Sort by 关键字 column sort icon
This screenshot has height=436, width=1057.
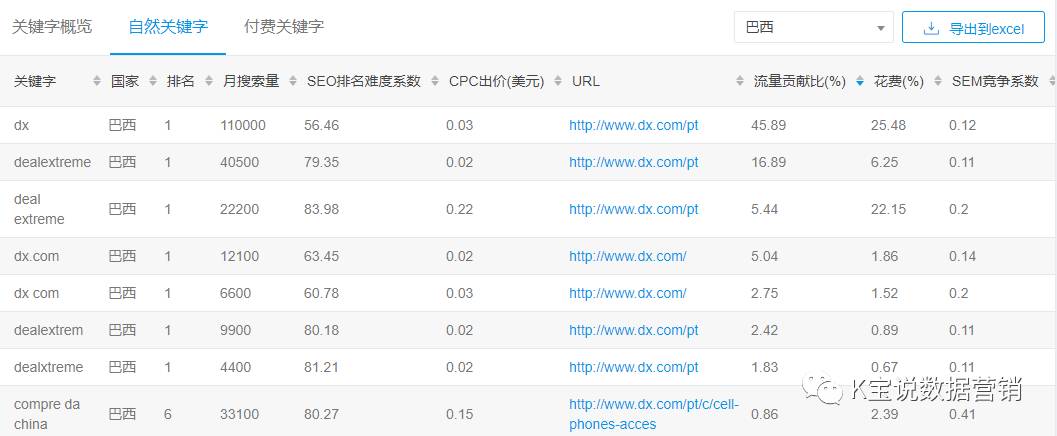tap(97, 81)
